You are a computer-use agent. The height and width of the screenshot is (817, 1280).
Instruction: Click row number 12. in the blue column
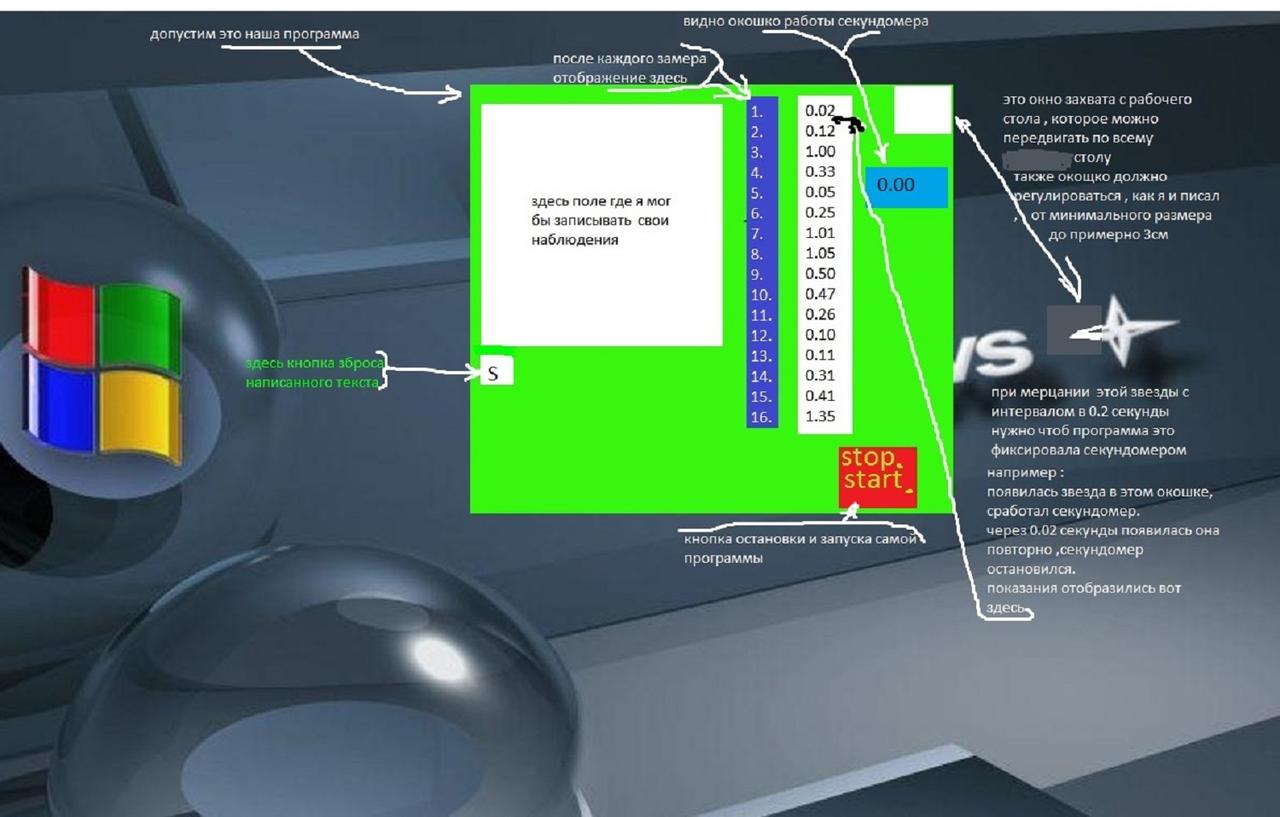[761, 336]
